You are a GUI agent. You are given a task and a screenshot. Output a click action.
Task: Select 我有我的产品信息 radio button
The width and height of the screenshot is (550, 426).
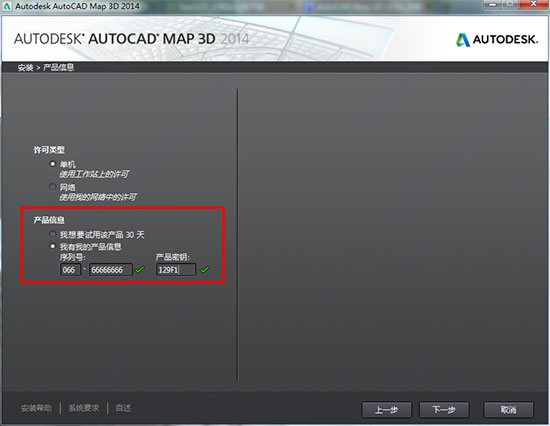pos(53,246)
